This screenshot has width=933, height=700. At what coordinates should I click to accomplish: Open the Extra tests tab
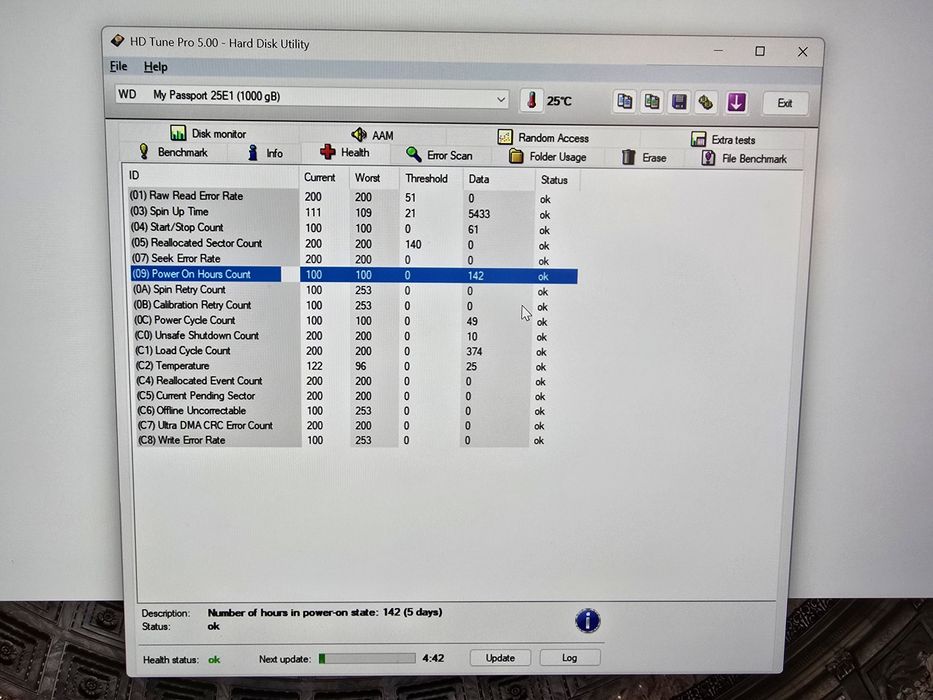tap(723, 140)
